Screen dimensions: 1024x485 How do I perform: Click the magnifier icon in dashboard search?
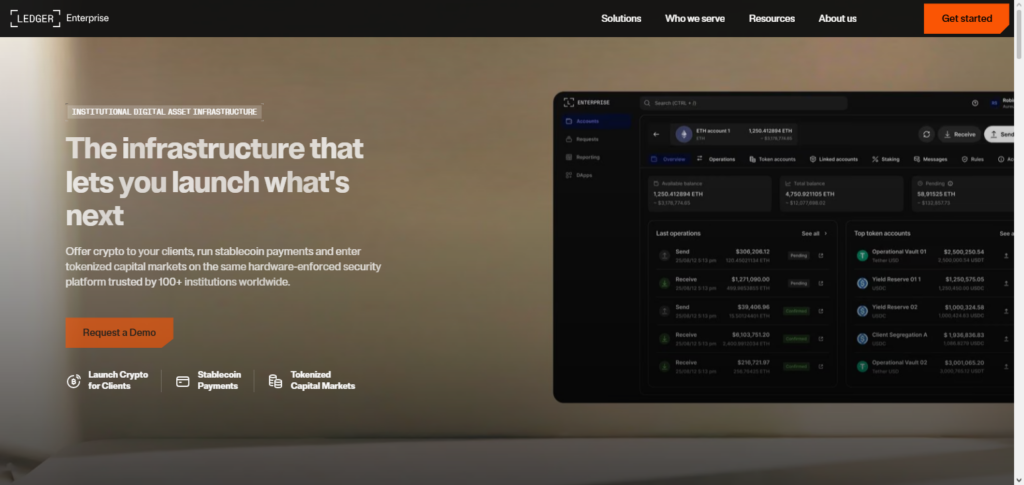647,103
